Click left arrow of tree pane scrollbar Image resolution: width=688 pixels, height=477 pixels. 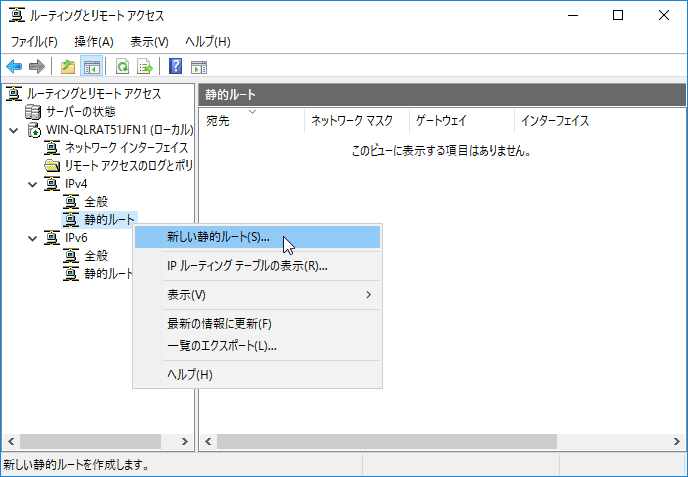(x=11, y=441)
